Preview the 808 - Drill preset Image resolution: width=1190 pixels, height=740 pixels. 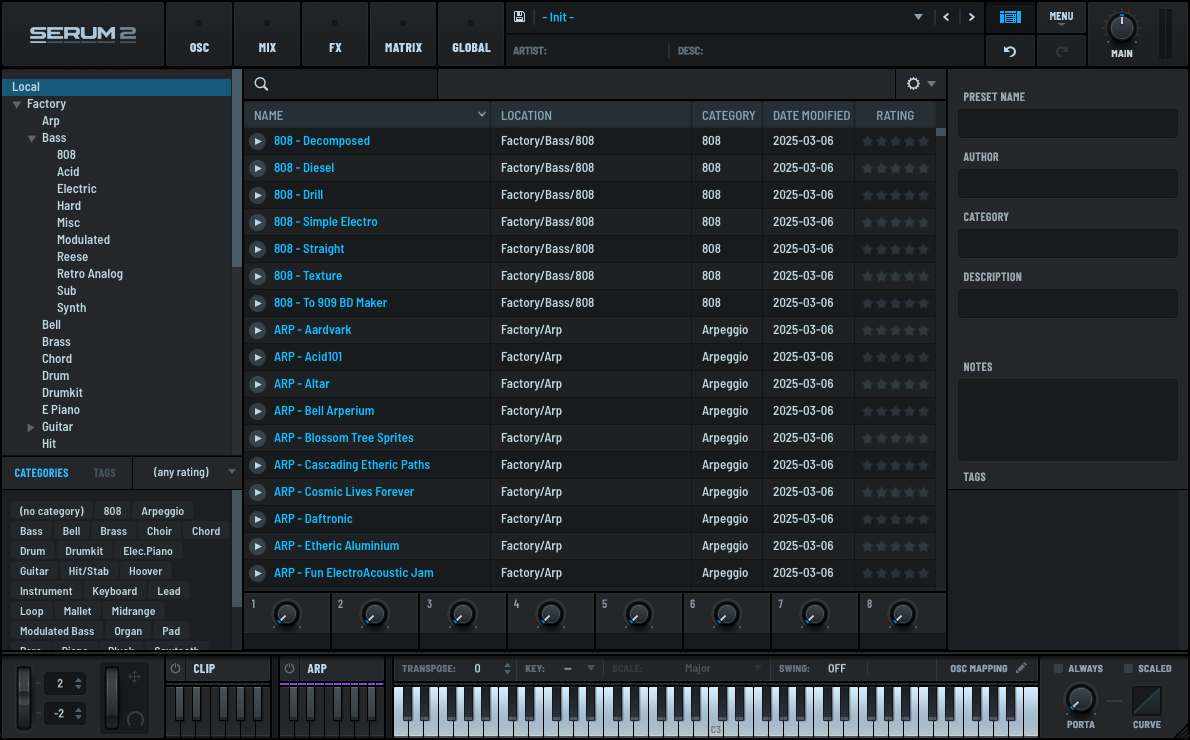pos(258,195)
